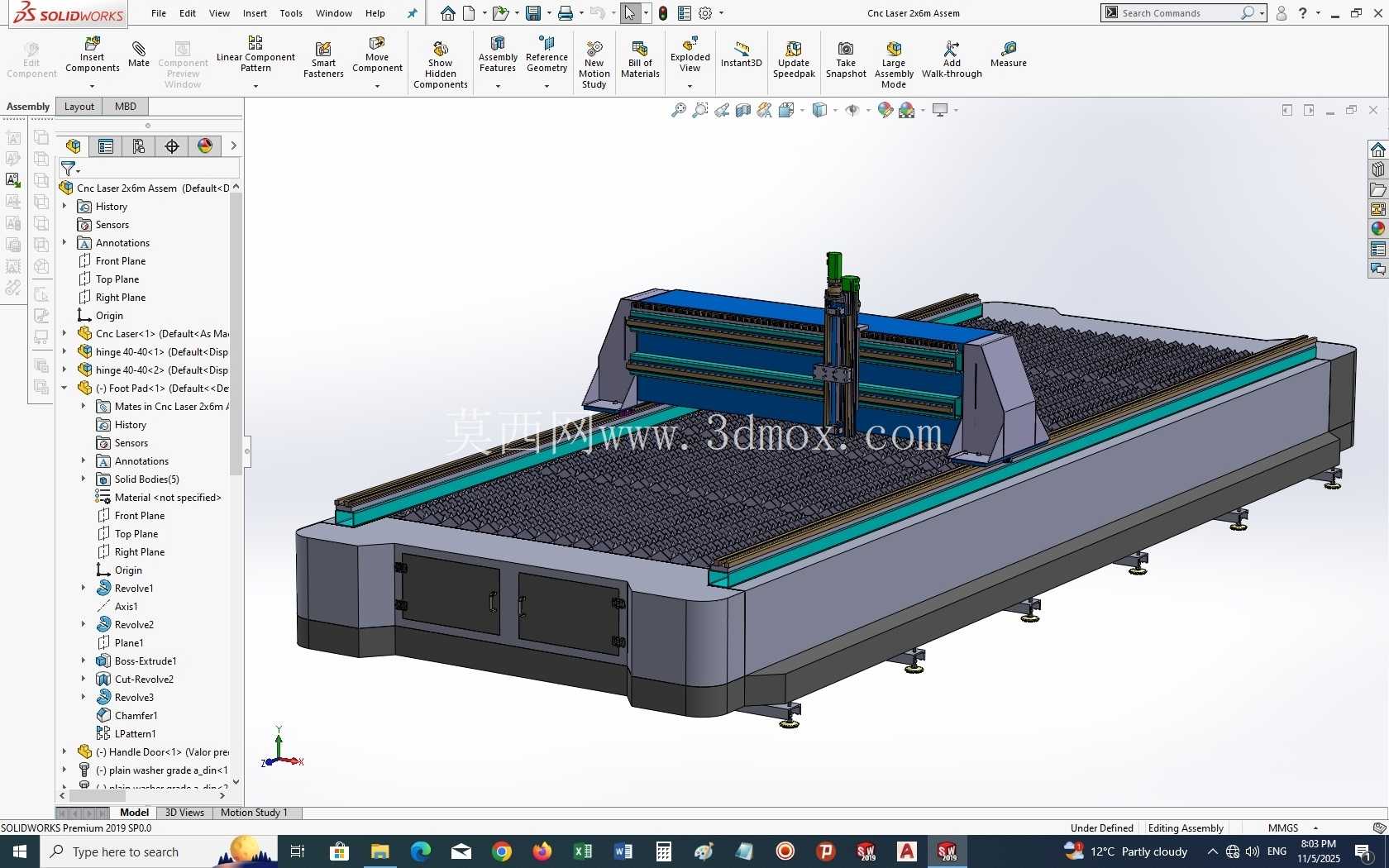The image size is (1389, 868).
Task: Expand hinge 40-40<1> component
Action: tap(64, 352)
